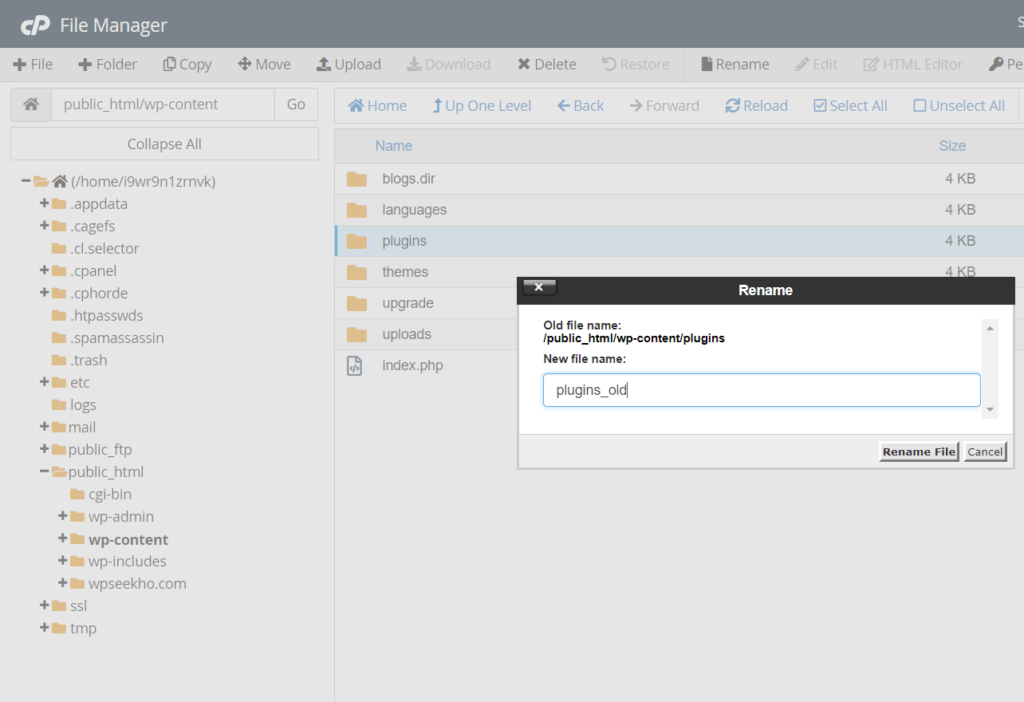1024x702 pixels.
Task: Select .htpasswds in the tree
Action: point(106,315)
